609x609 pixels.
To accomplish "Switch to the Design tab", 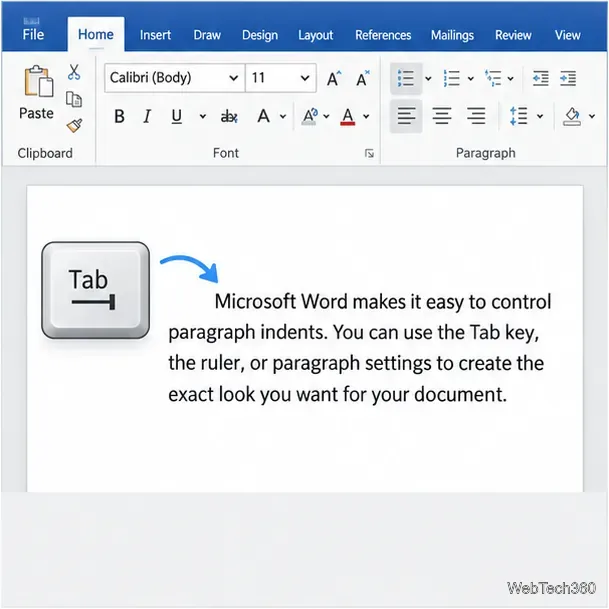I will (x=260, y=35).
